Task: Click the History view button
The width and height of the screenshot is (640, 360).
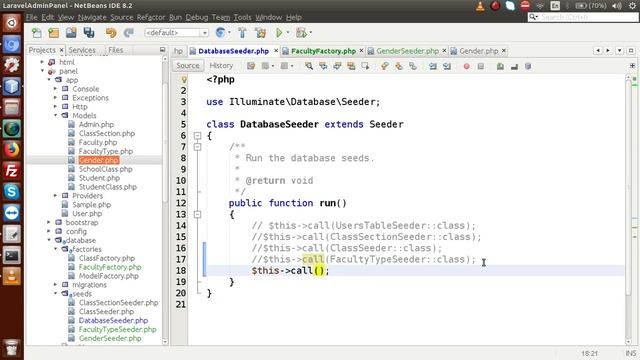Action: point(221,66)
